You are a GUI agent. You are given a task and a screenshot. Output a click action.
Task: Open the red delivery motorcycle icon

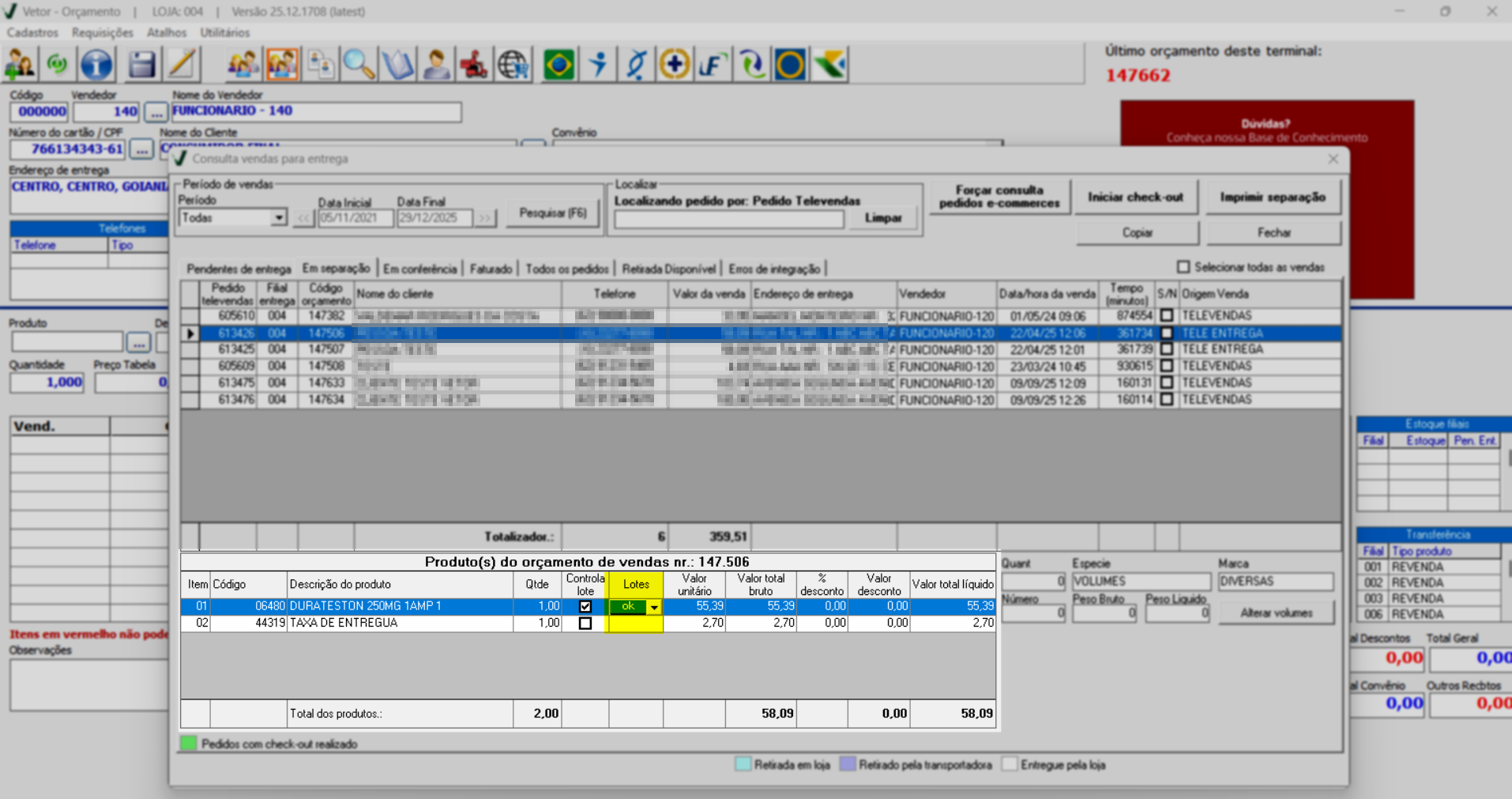[474, 65]
